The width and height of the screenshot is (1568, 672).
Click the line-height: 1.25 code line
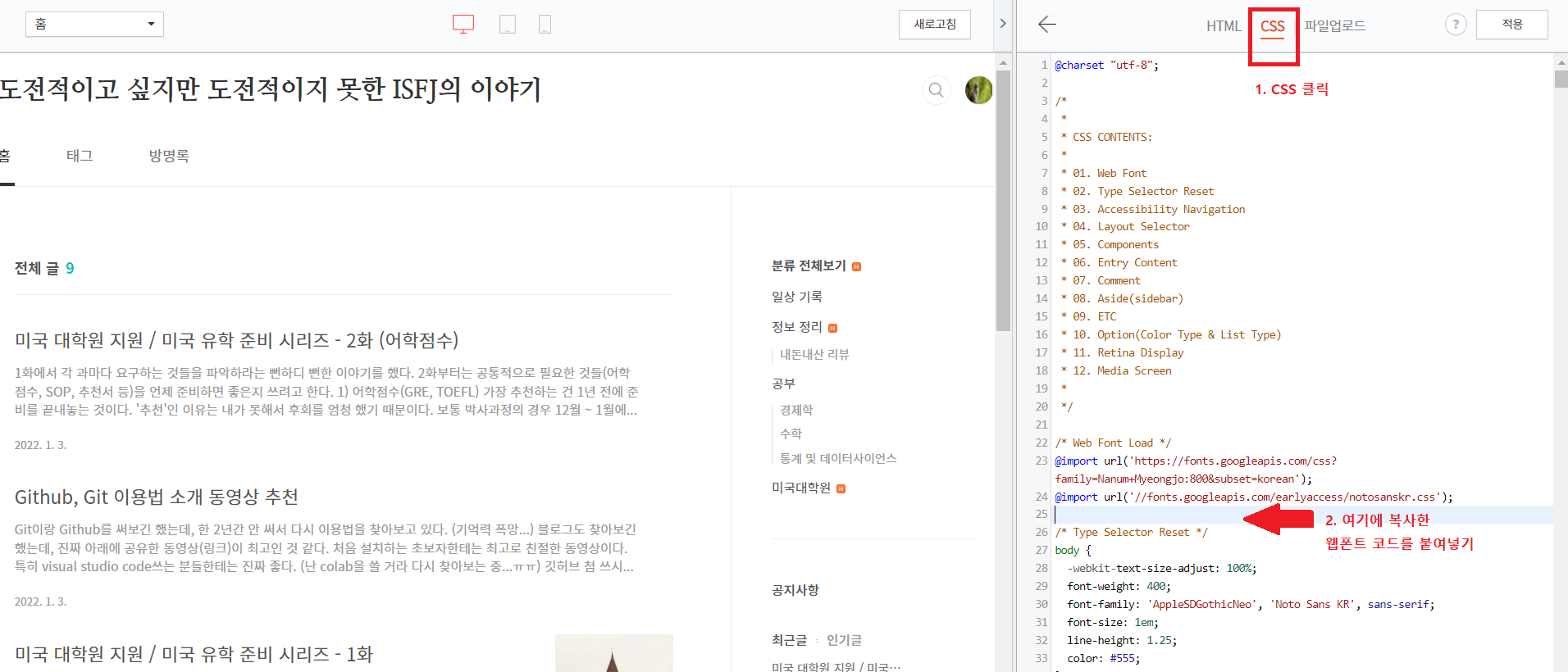pos(1122,641)
